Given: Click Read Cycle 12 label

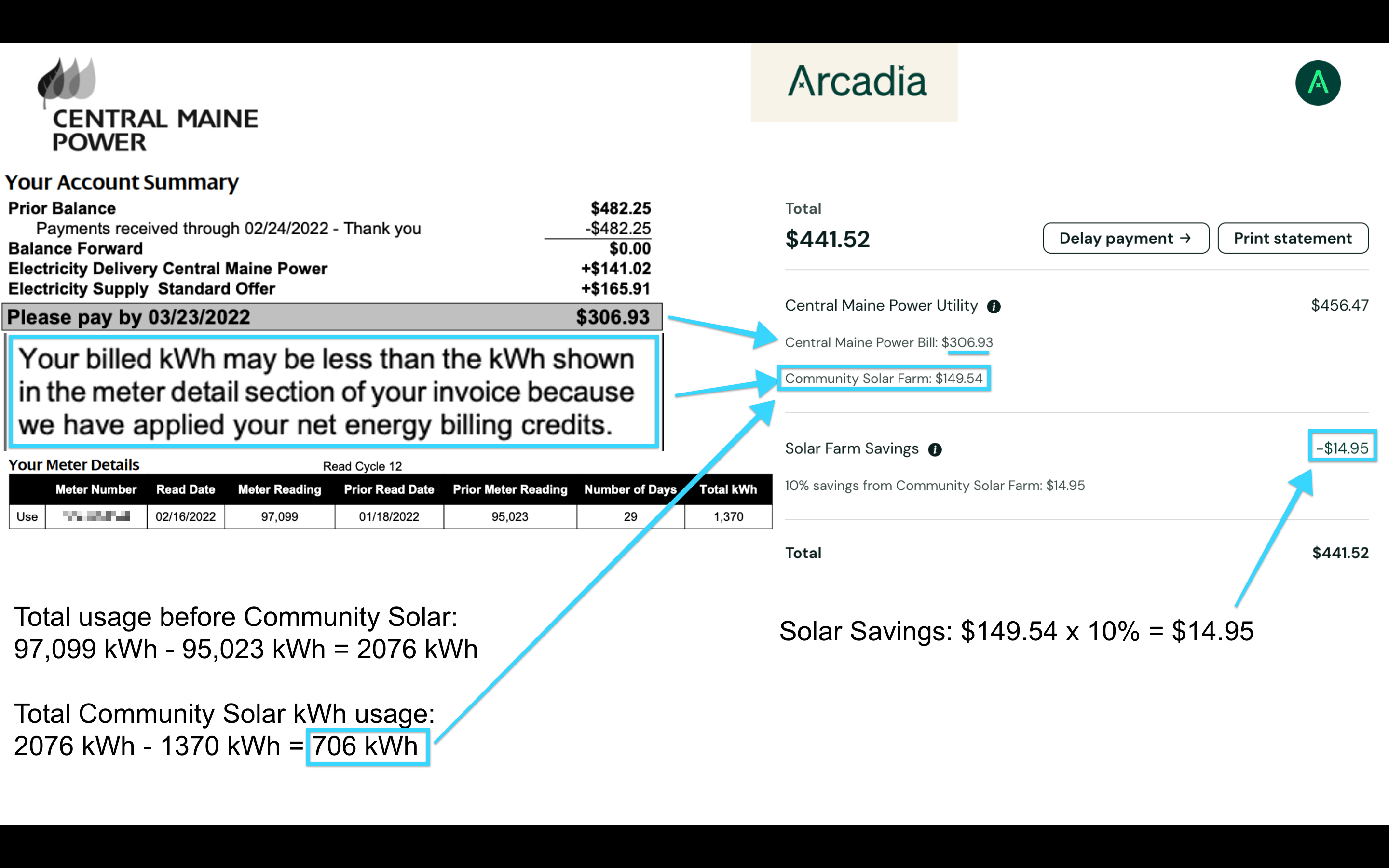Looking at the screenshot, I should [x=362, y=466].
